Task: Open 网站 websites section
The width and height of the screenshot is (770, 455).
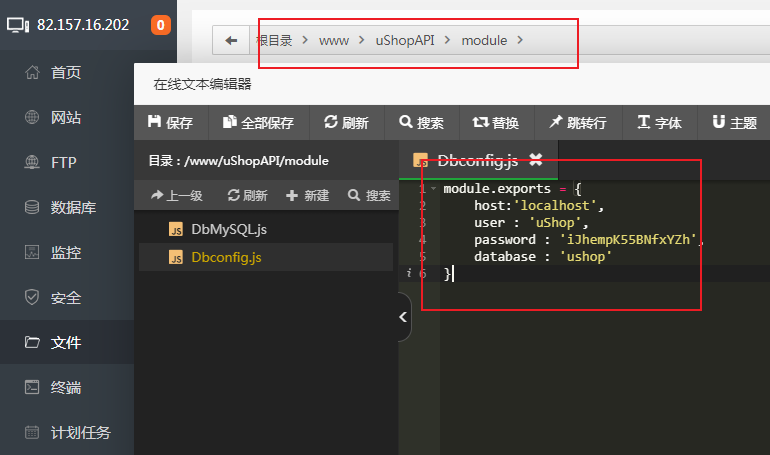Action: pos(53,118)
